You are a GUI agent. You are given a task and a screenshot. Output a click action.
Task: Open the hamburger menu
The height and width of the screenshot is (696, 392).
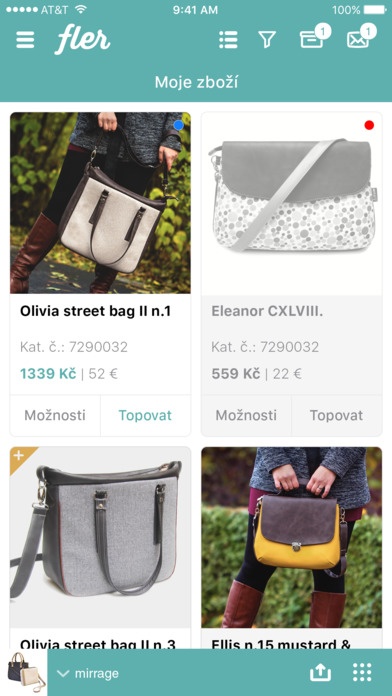[x=25, y=40]
